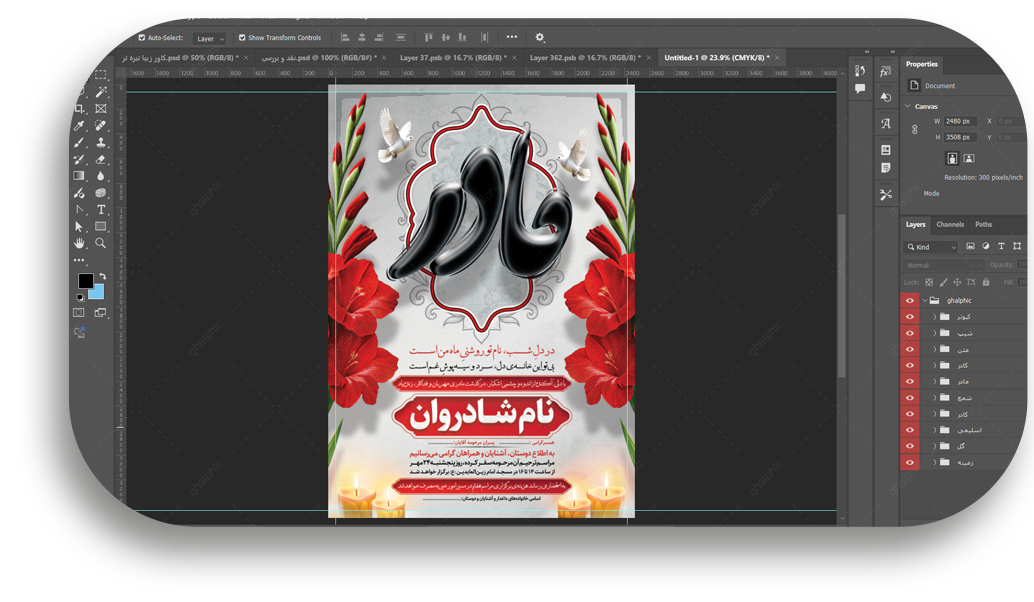Choose the Magic Wand tool
Screen dimensions: 1034x602
(101, 92)
